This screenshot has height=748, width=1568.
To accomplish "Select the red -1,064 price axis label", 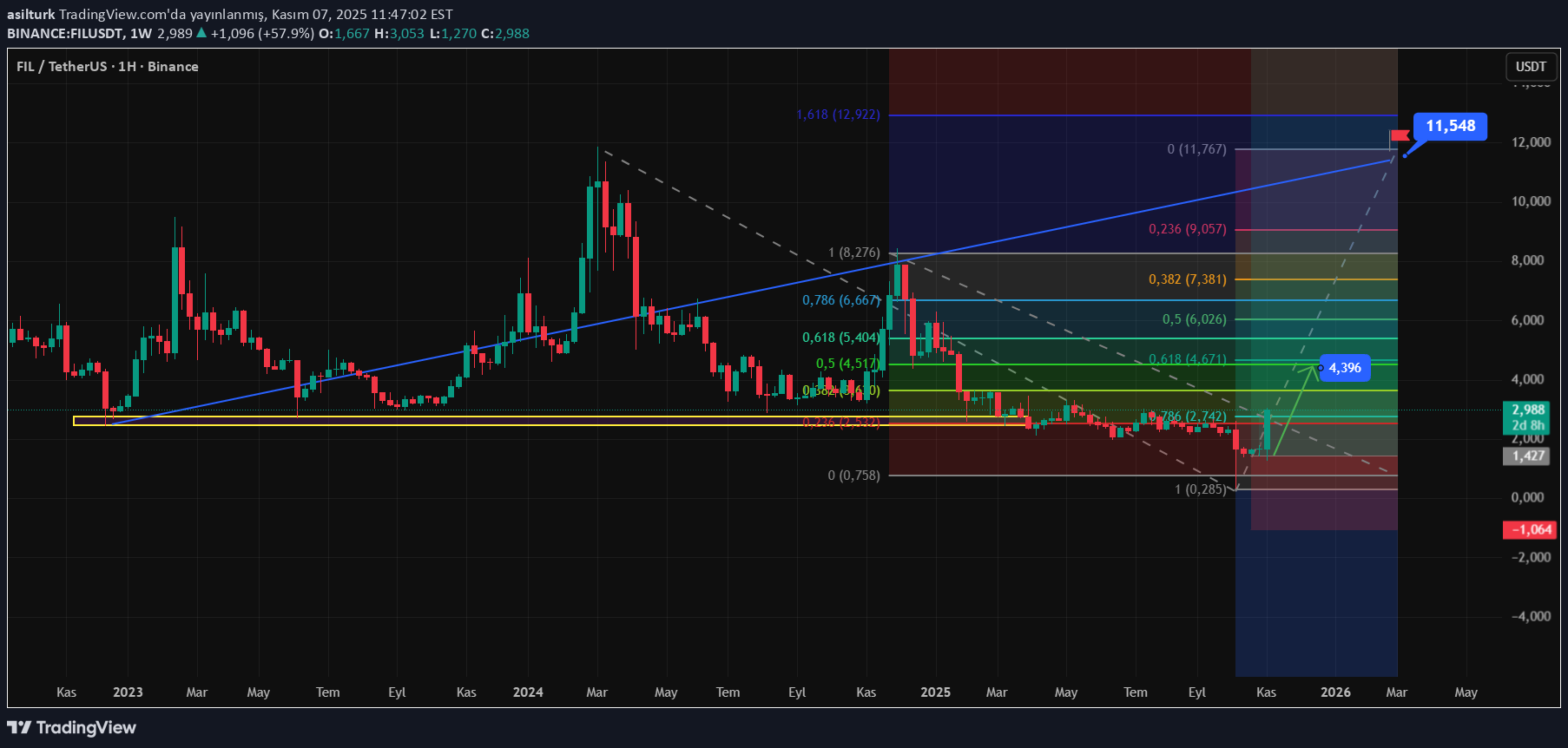I will 1529,529.
